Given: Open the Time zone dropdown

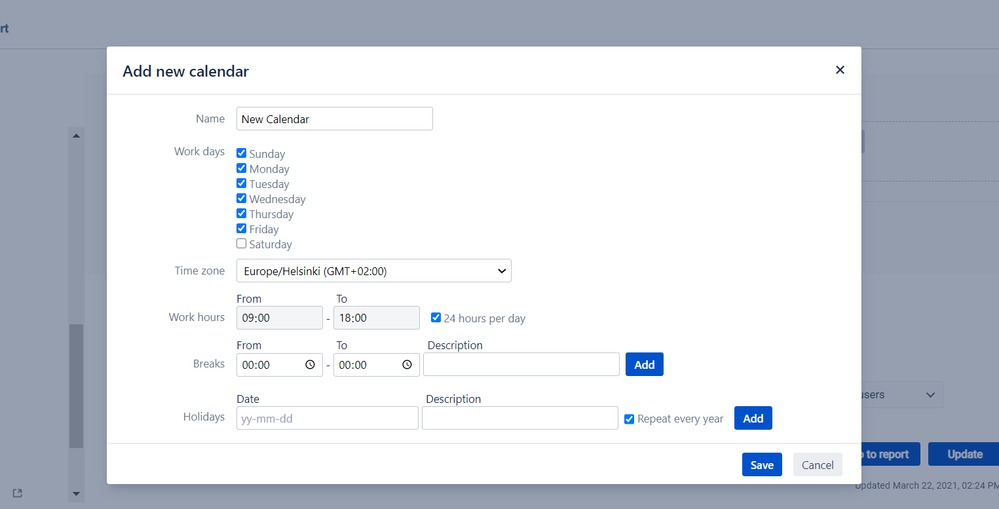Looking at the screenshot, I should 374,271.
